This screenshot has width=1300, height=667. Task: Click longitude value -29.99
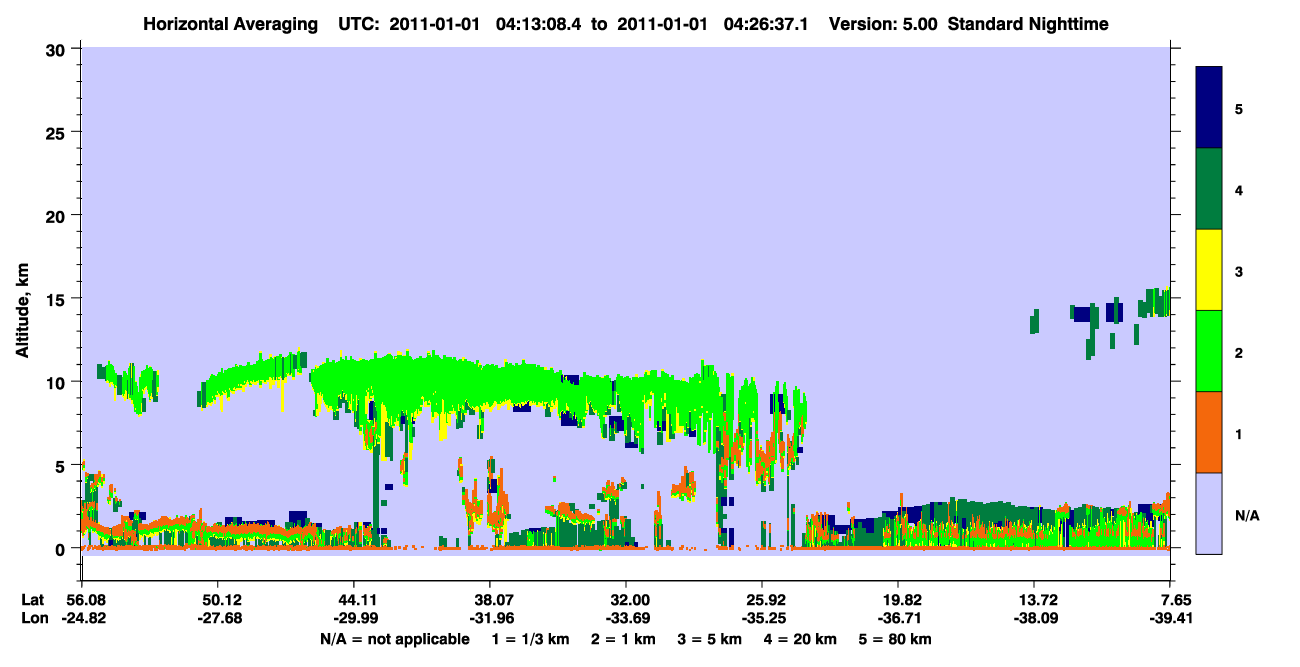point(353,618)
